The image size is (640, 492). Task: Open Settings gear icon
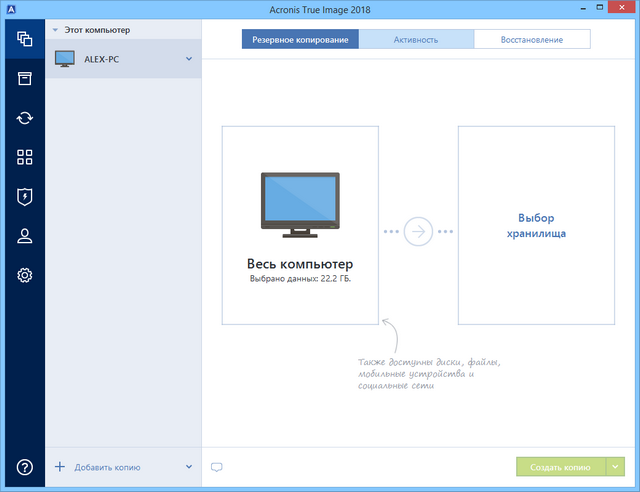[24, 275]
